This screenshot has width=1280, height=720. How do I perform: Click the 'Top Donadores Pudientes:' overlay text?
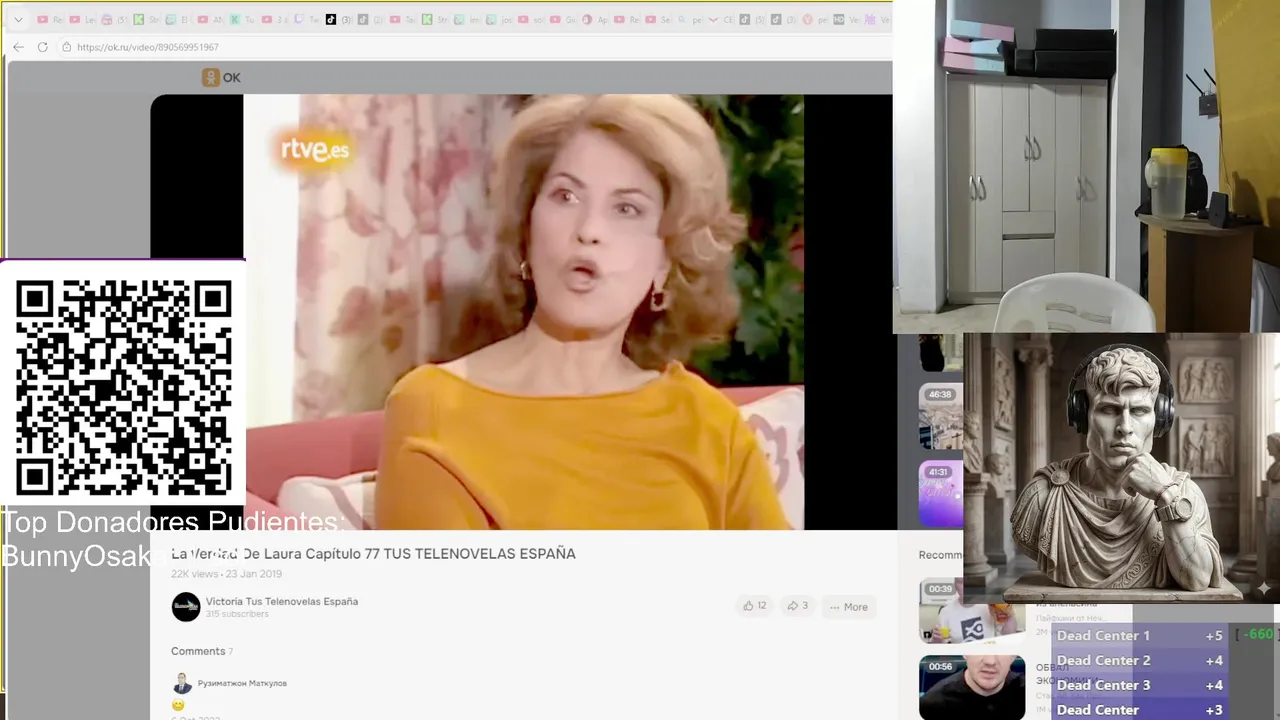click(x=172, y=522)
